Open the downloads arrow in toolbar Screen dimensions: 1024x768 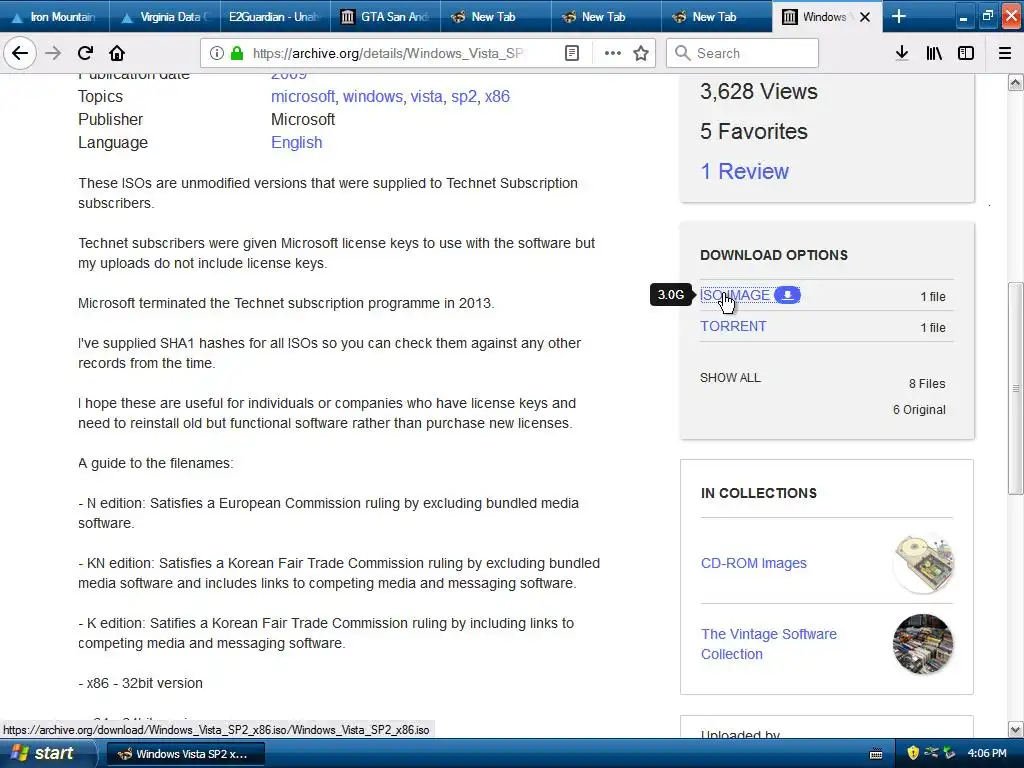pyautogui.click(x=901, y=53)
